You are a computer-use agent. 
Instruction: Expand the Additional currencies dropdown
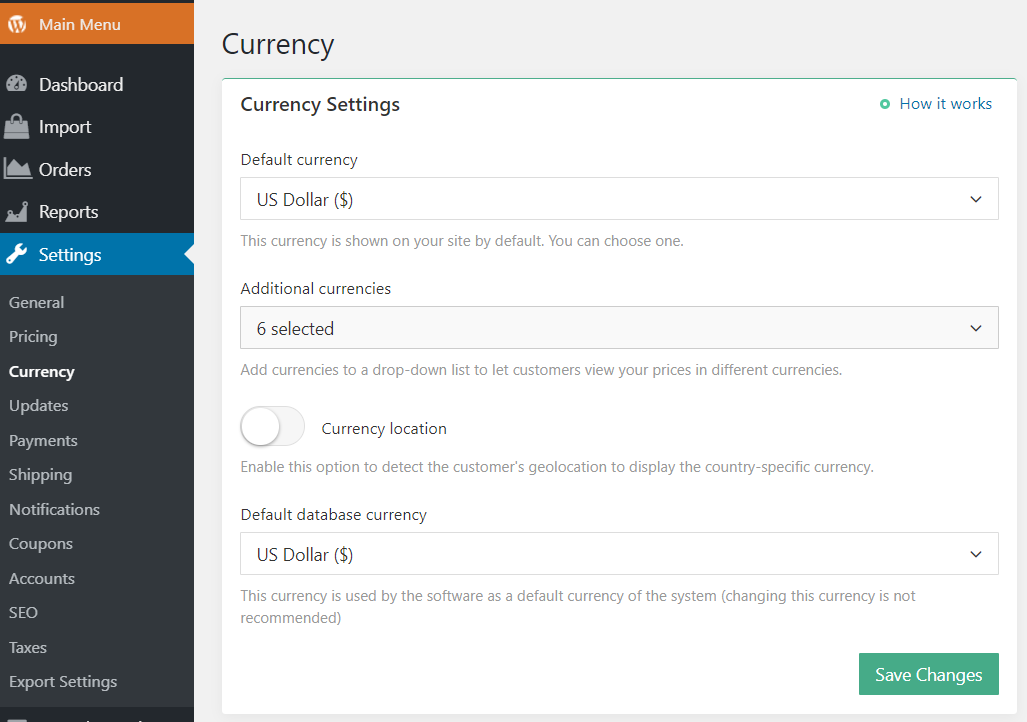tap(619, 328)
